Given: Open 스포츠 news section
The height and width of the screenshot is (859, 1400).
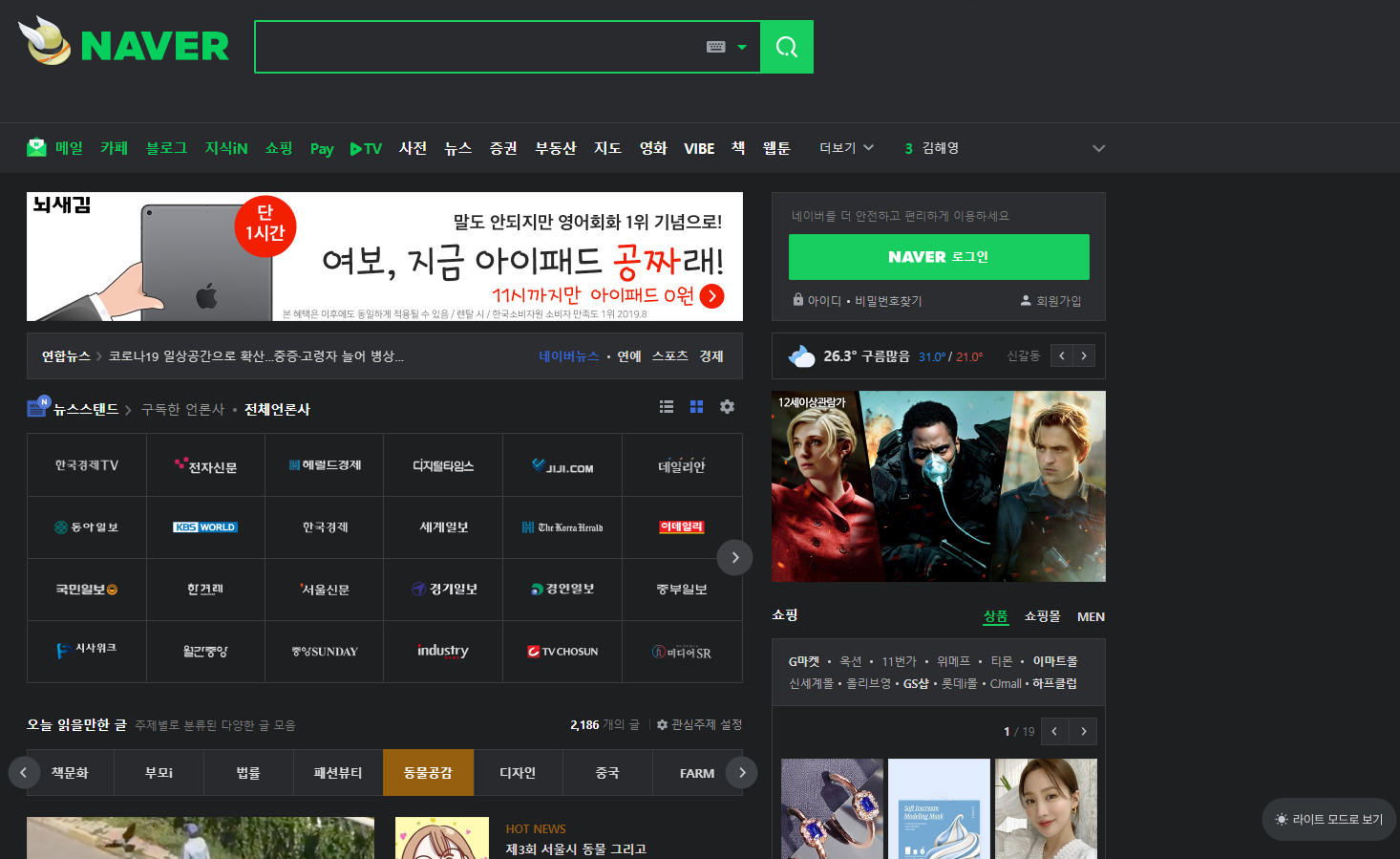Looking at the screenshot, I should pos(670,356).
